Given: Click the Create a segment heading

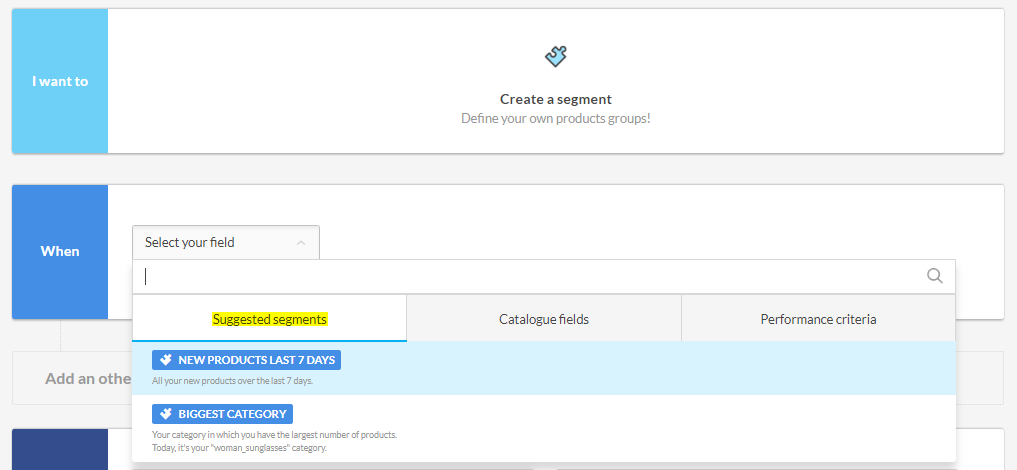Looking at the screenshot, I should point(555,99).
